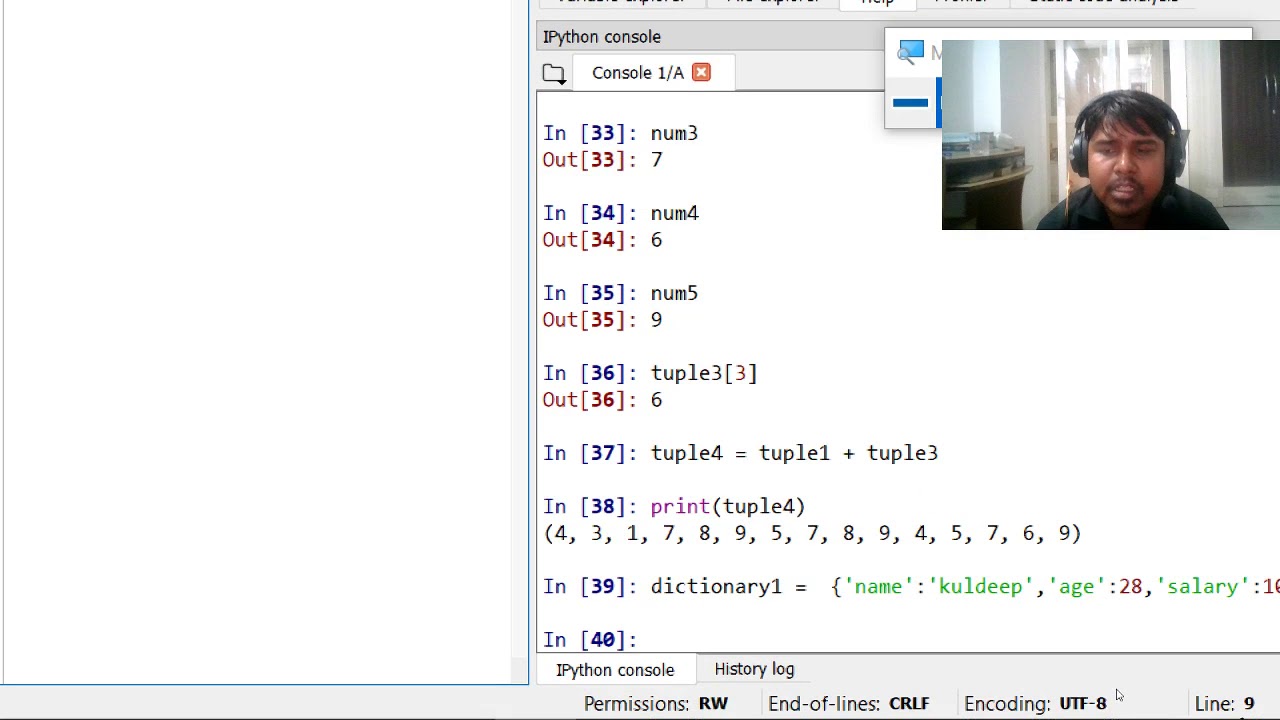Click Encoding: UTF-8 status entry
1280x720 pixels.
[x=1035, y=704]
